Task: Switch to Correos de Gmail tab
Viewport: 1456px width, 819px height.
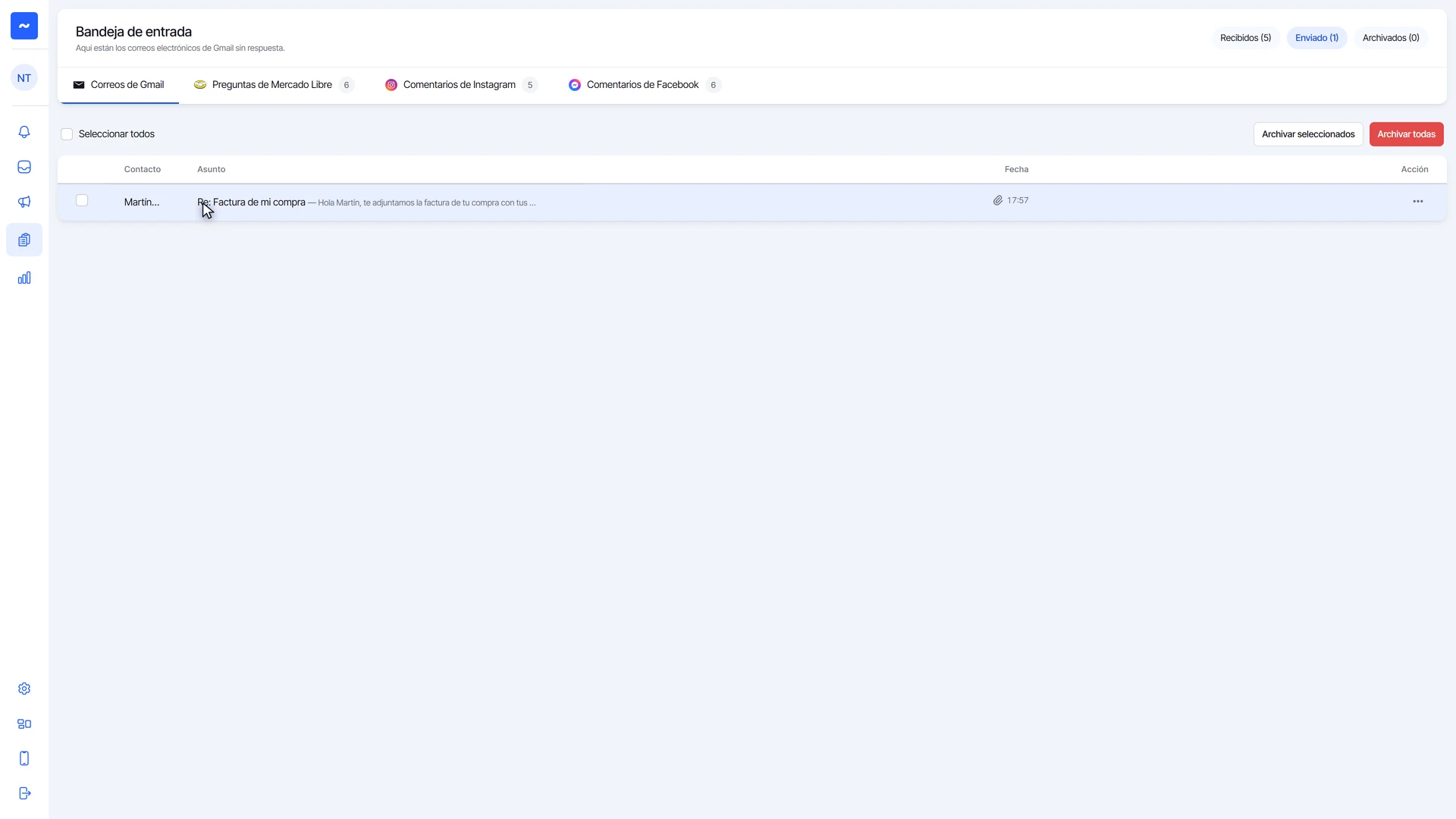Action: pos(118,85)
